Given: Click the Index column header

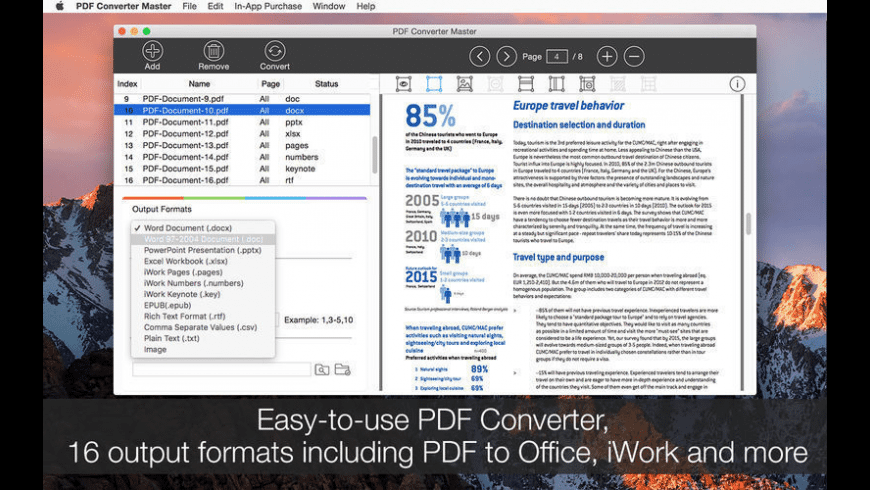Looking at the screenshot, I should click(127, 84).
